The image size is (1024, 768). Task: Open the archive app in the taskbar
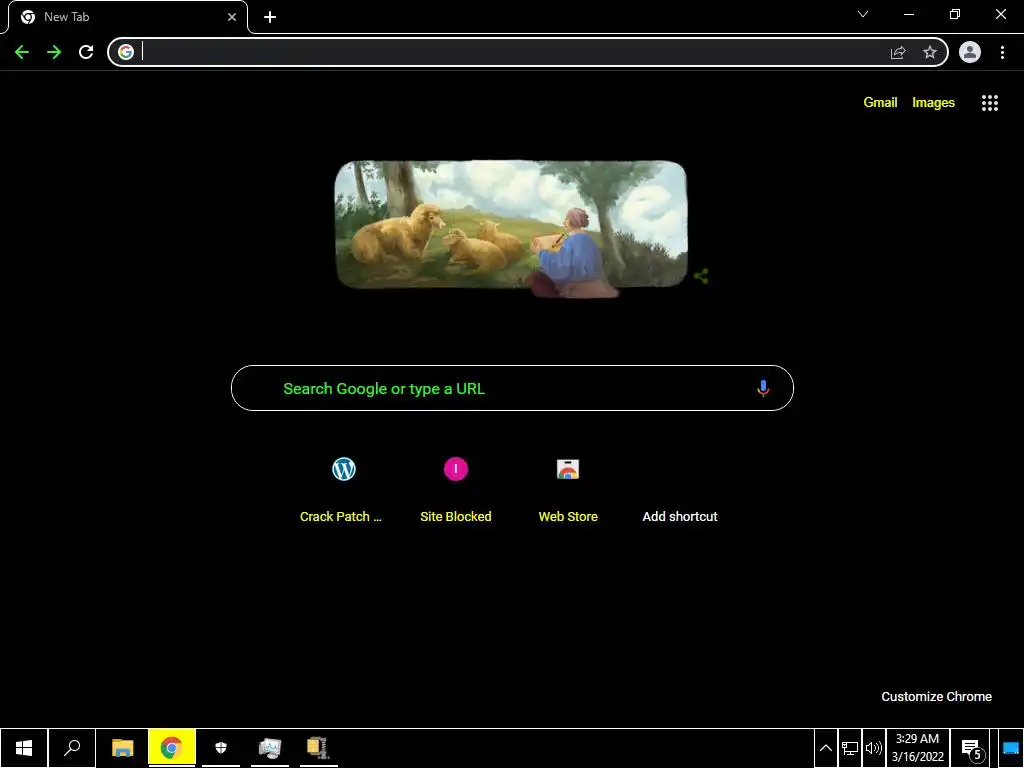(318, 748)
